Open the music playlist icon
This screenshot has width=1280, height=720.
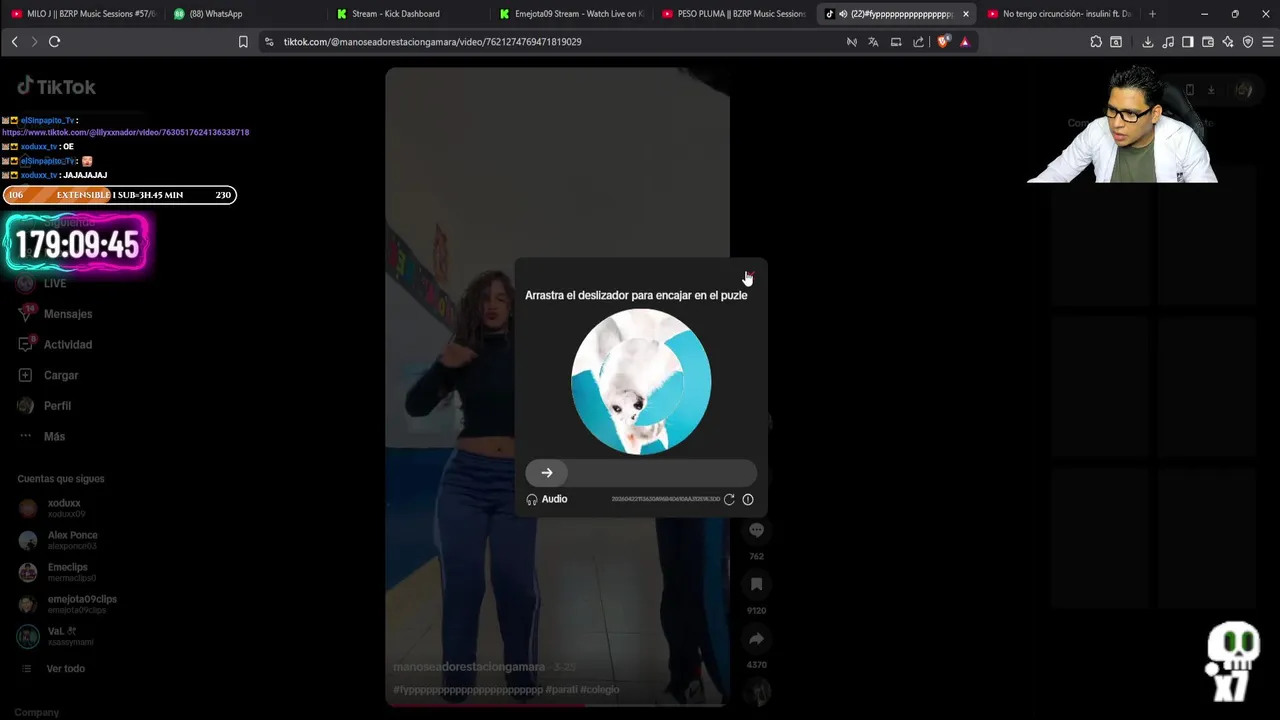1168,42
